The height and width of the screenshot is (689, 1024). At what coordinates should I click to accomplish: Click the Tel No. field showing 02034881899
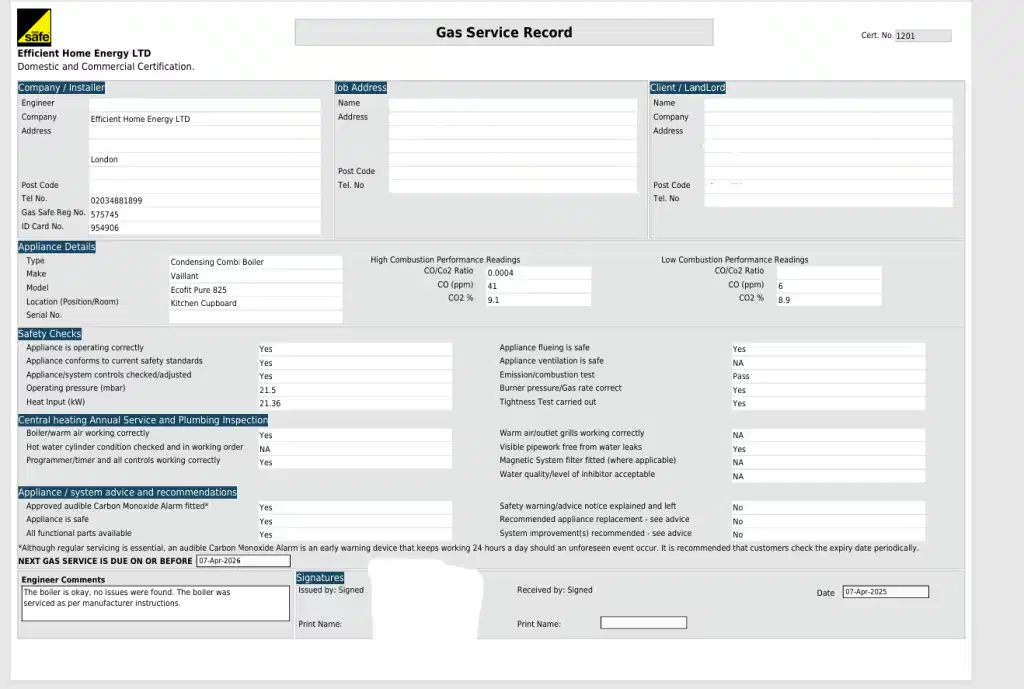(x=205, y=199)
